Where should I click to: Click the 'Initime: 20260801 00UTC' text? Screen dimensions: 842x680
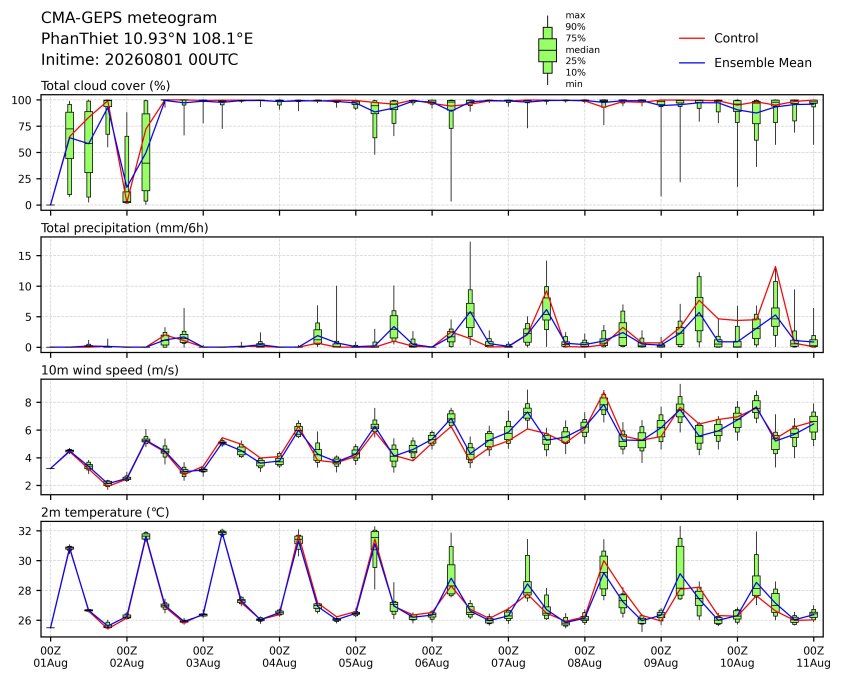pyautogui.click(x=140, y=59)
